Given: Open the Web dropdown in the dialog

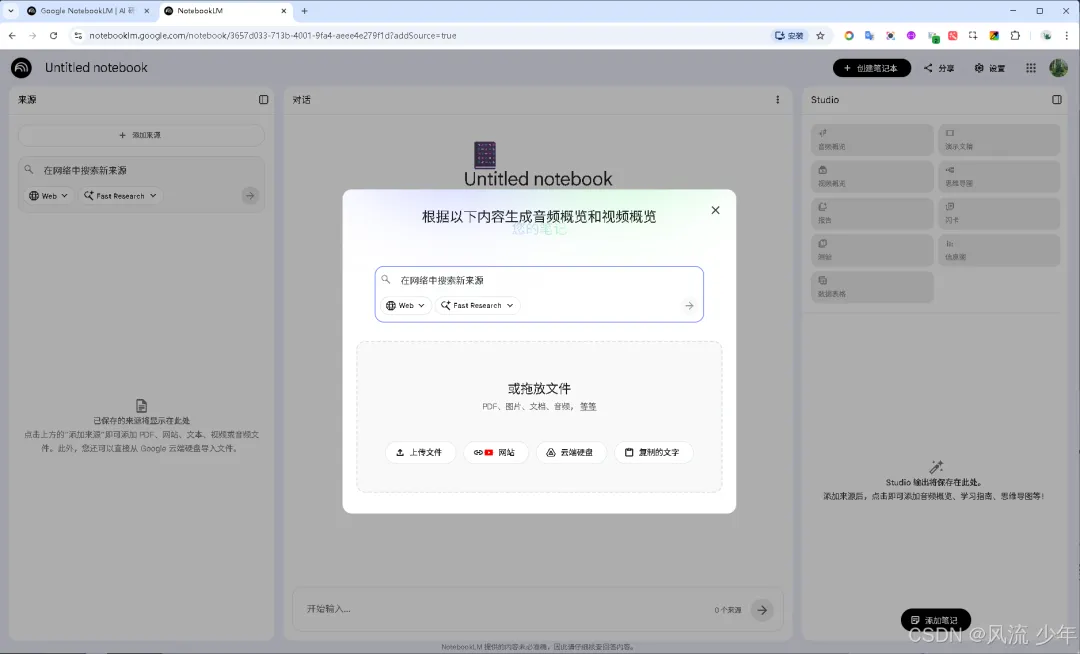Looking at the screenshot, I should [405, 306].
